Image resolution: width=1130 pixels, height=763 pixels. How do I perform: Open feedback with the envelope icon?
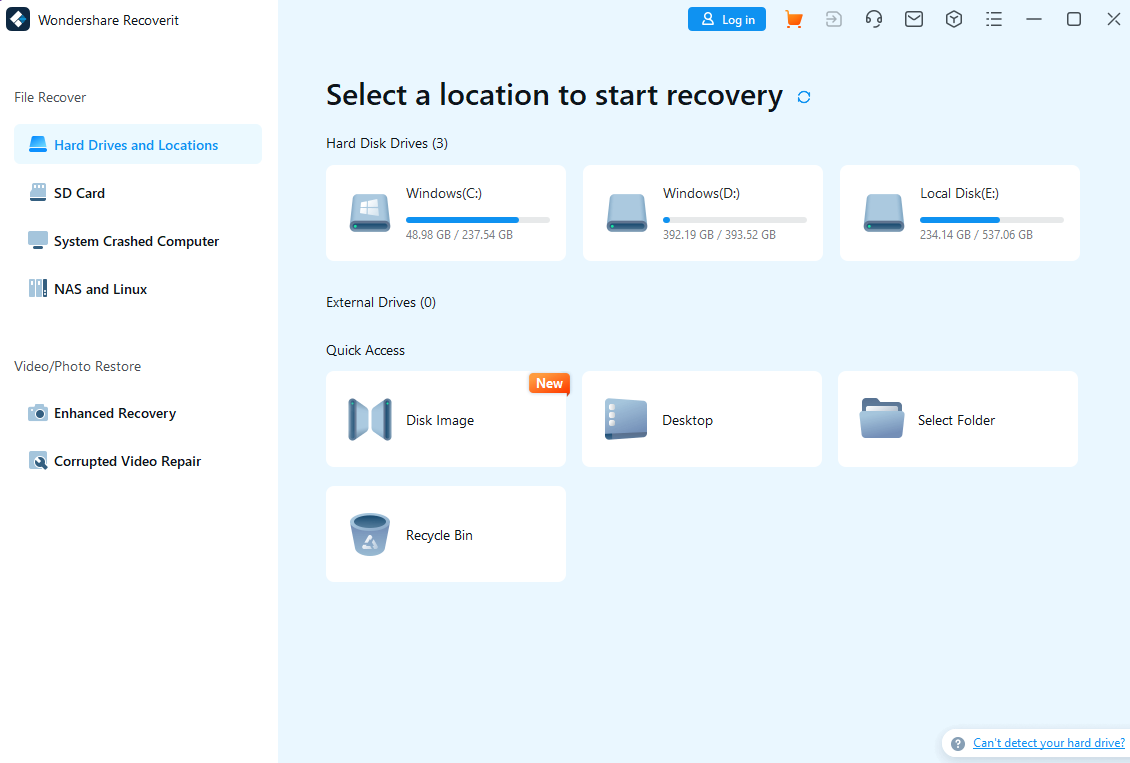(914, 18)
